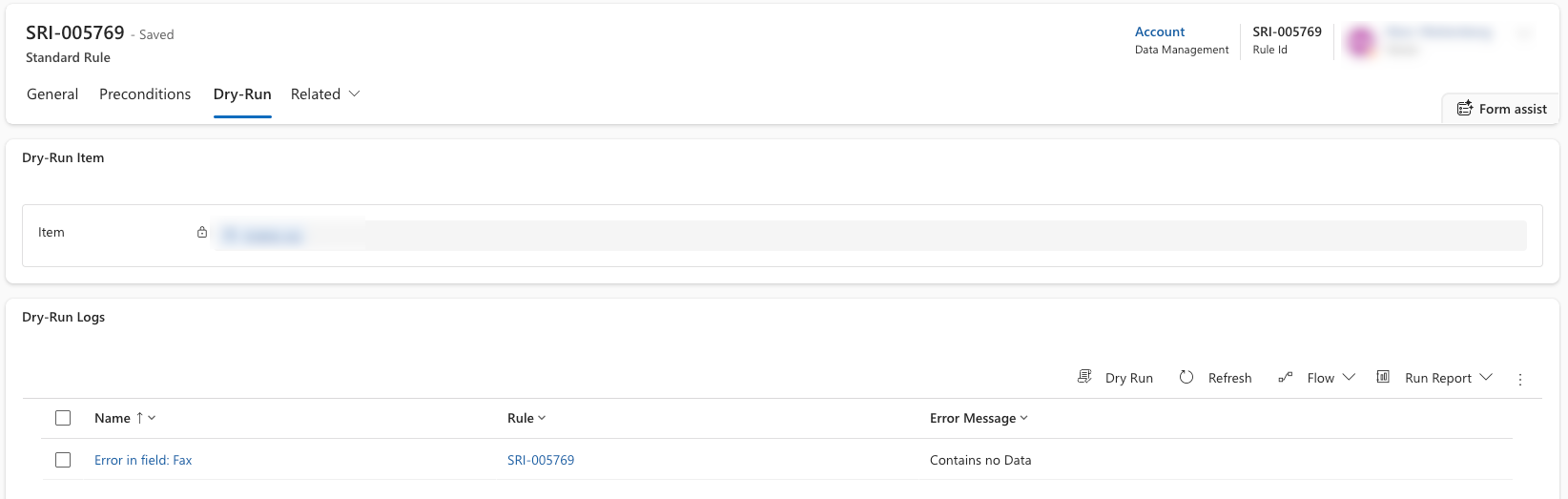This screenshot has width=1568, height=499.
Task: Click the Refresh circular arrow icon
Action: coord(1186,377)
